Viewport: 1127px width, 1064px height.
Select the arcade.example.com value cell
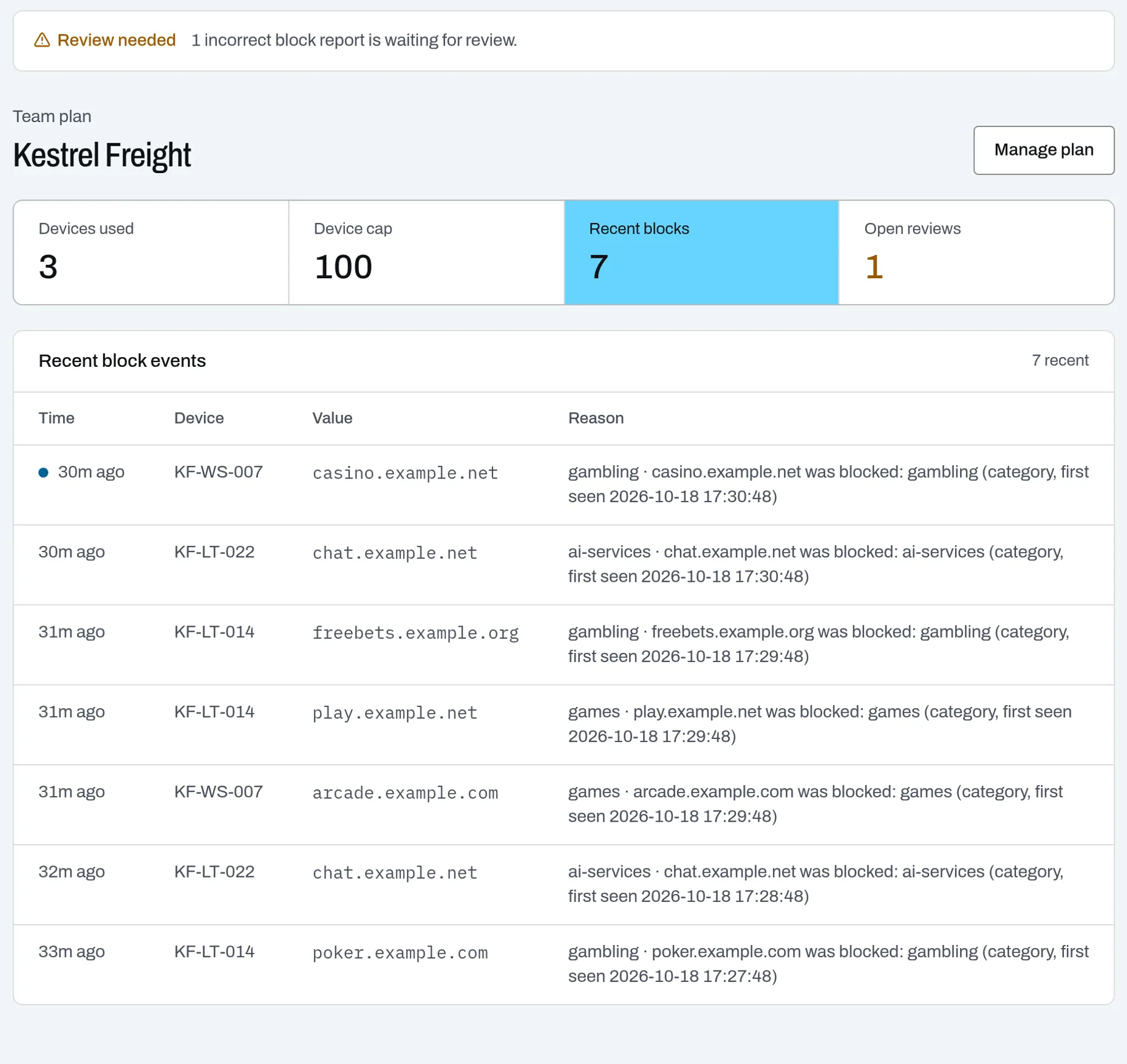click(406, 793)
